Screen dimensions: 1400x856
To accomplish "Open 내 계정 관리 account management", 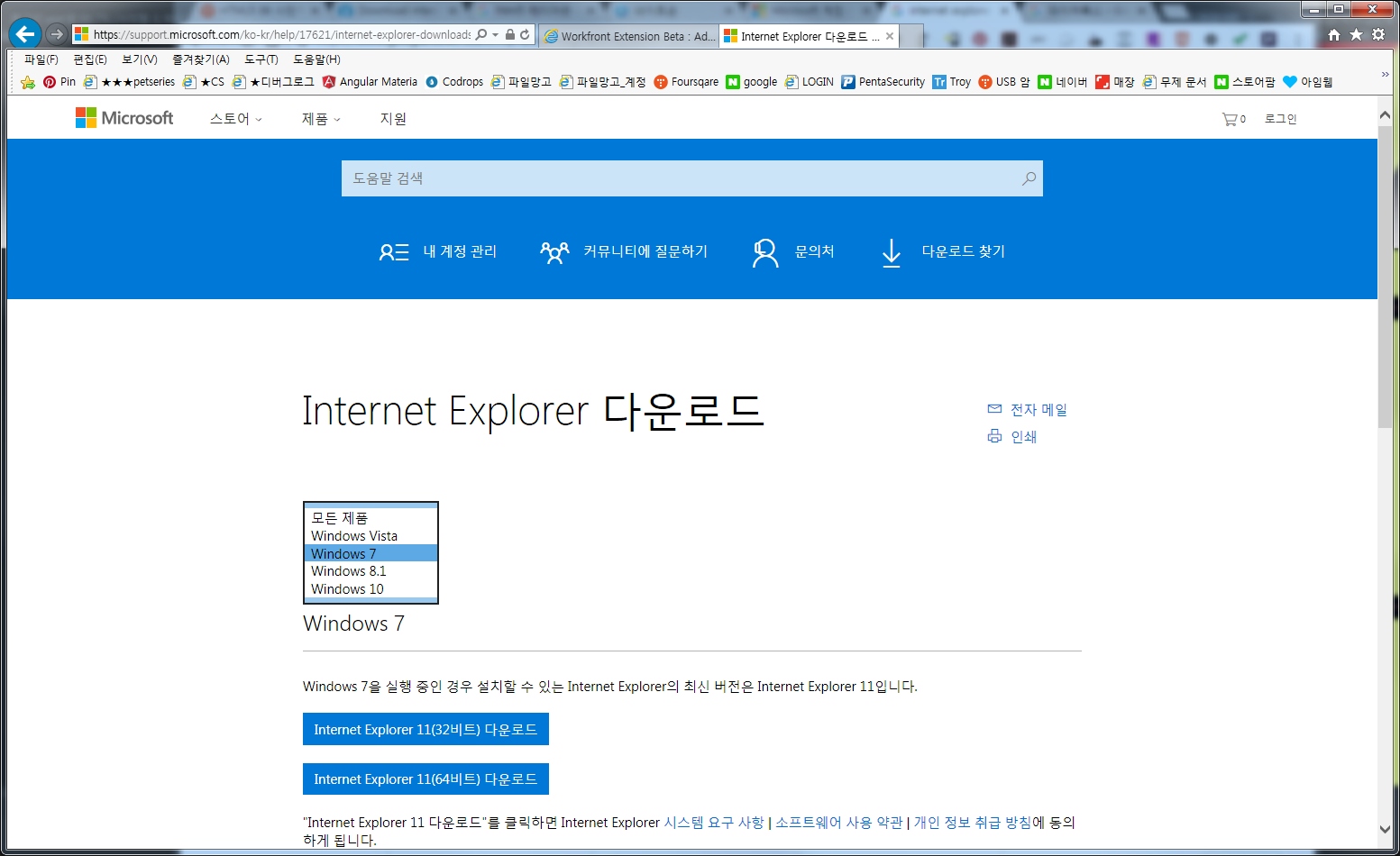I will pyautogui.click(x=437, y=251).
